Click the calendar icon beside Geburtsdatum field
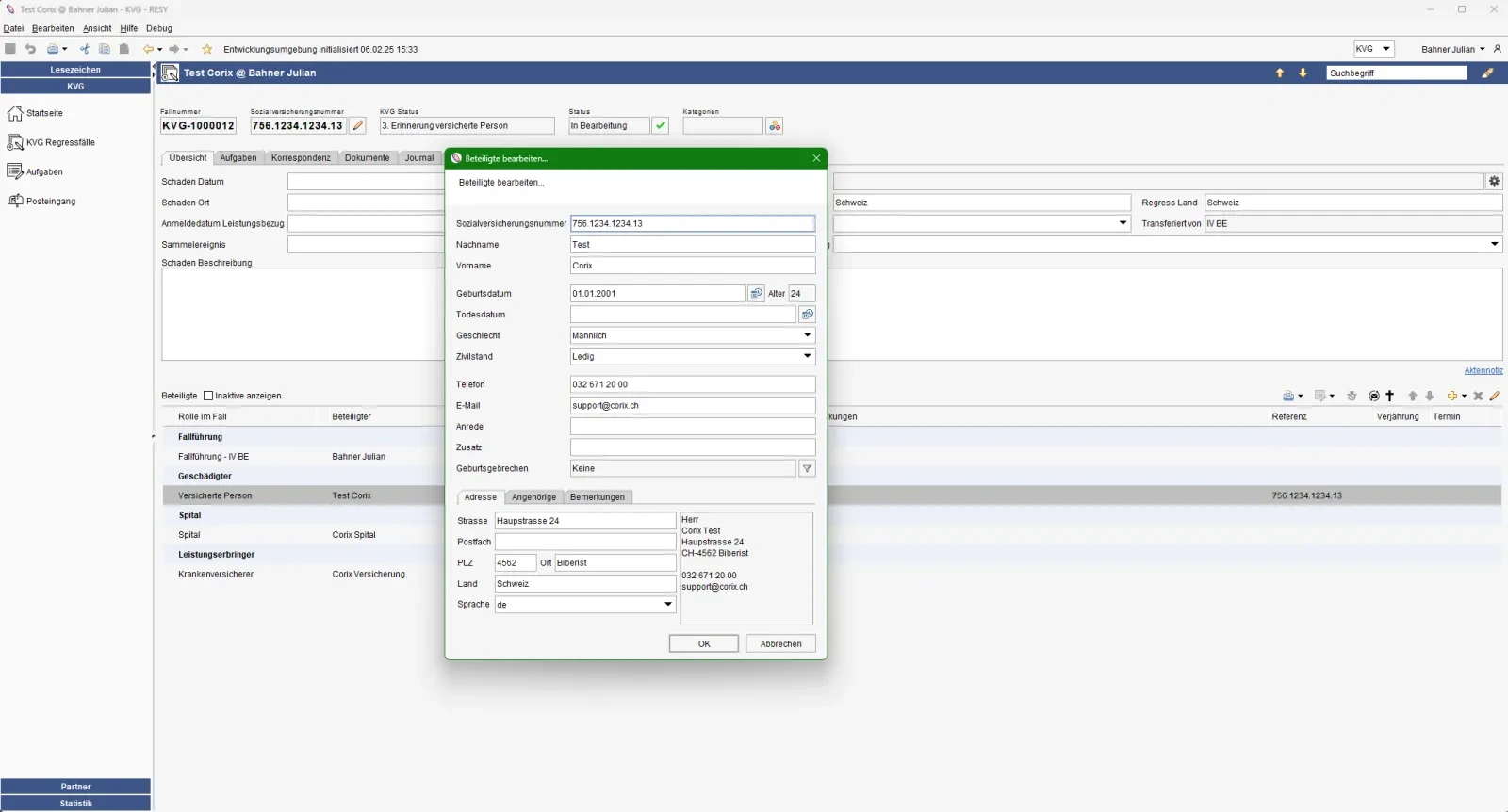Image resolution: width=1508 pixels, height=812 pixels. tap(756, 294)
